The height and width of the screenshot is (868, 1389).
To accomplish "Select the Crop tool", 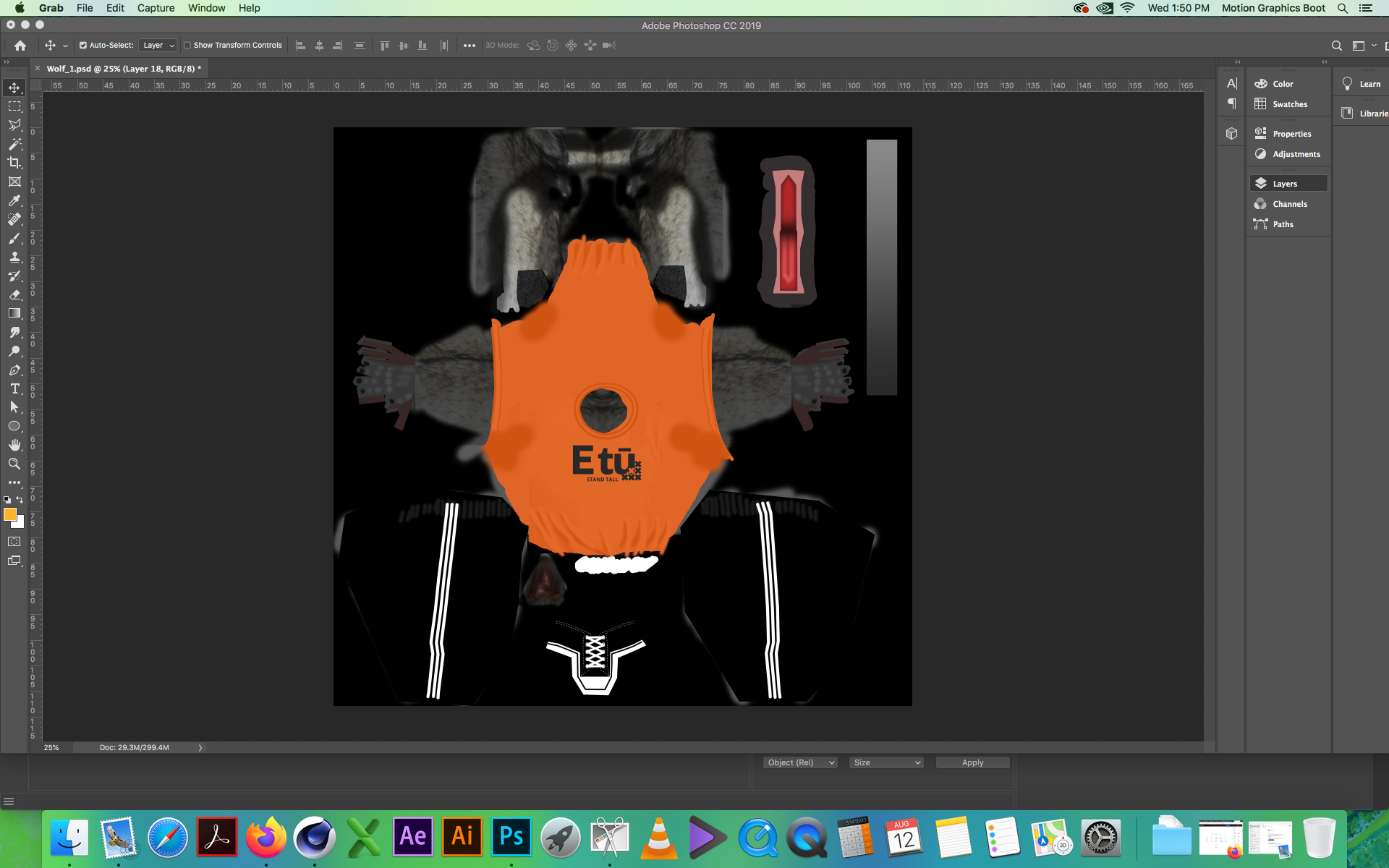I will point(14,163).
